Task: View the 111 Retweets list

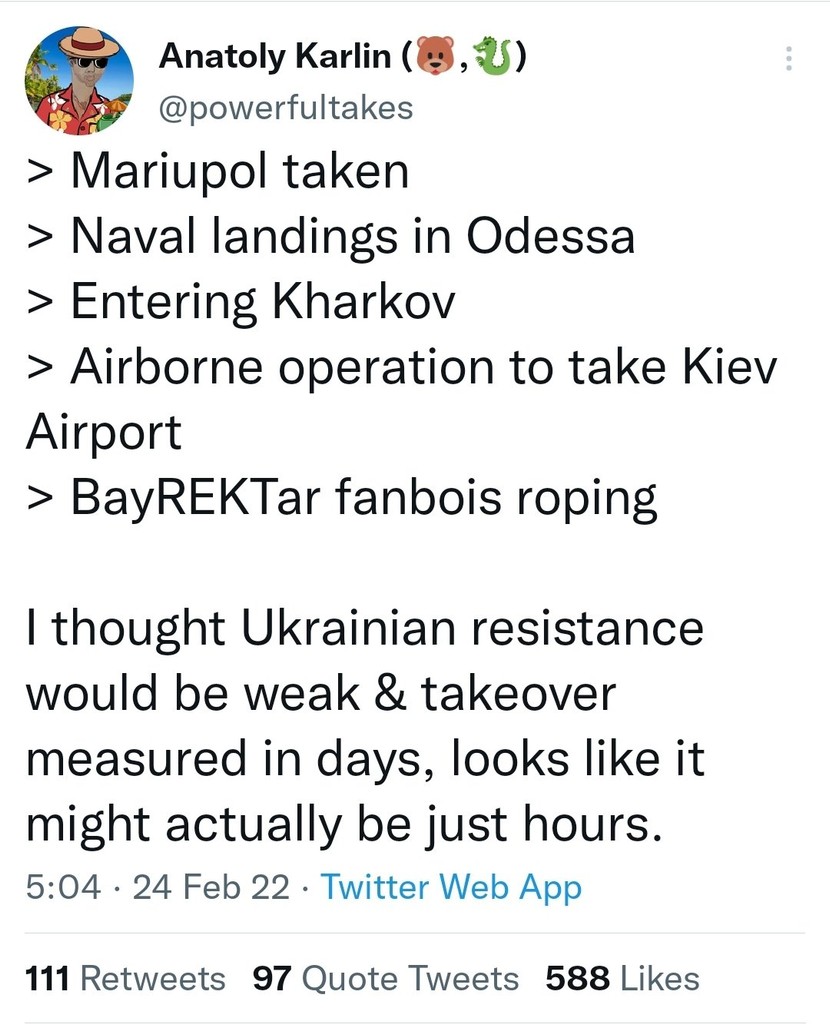Action: (125, 978)
